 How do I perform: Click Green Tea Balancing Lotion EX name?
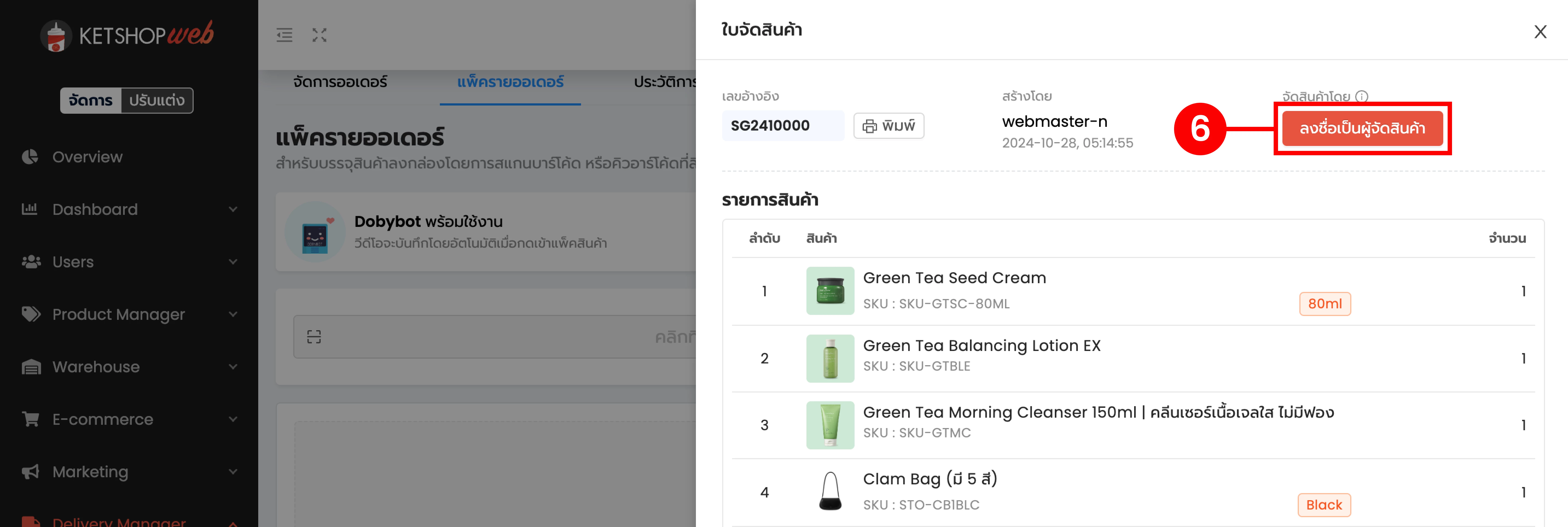tap(982, 346)
